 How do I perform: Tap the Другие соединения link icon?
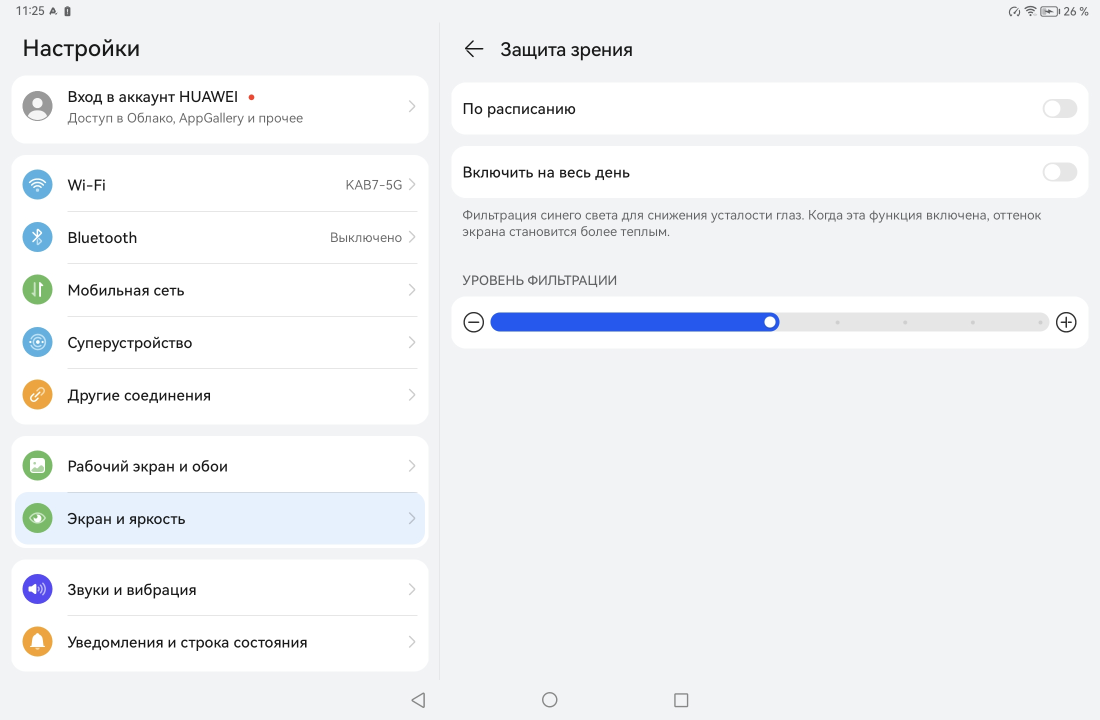[37, 395]
